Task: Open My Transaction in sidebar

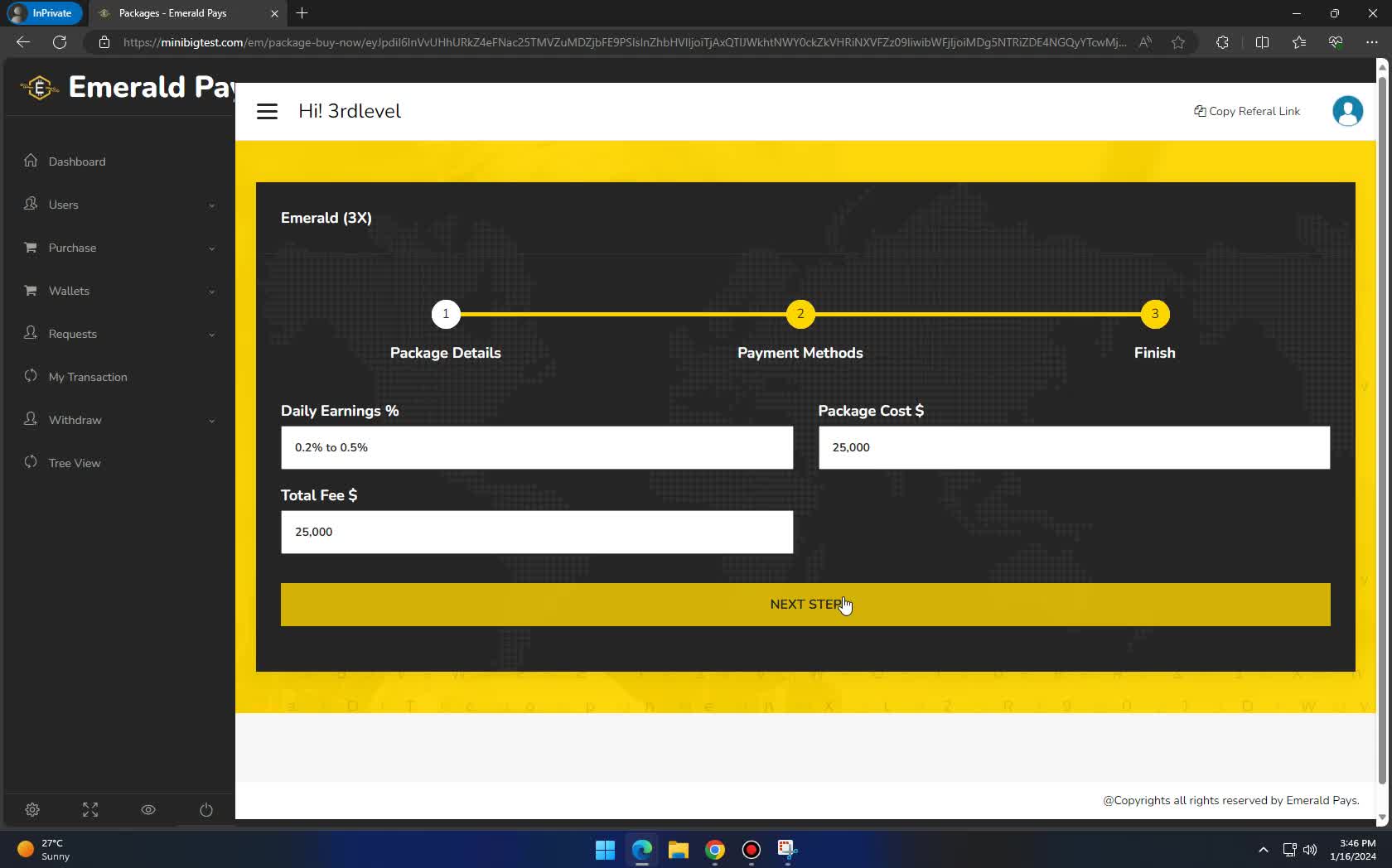Action: coord(88,377)
